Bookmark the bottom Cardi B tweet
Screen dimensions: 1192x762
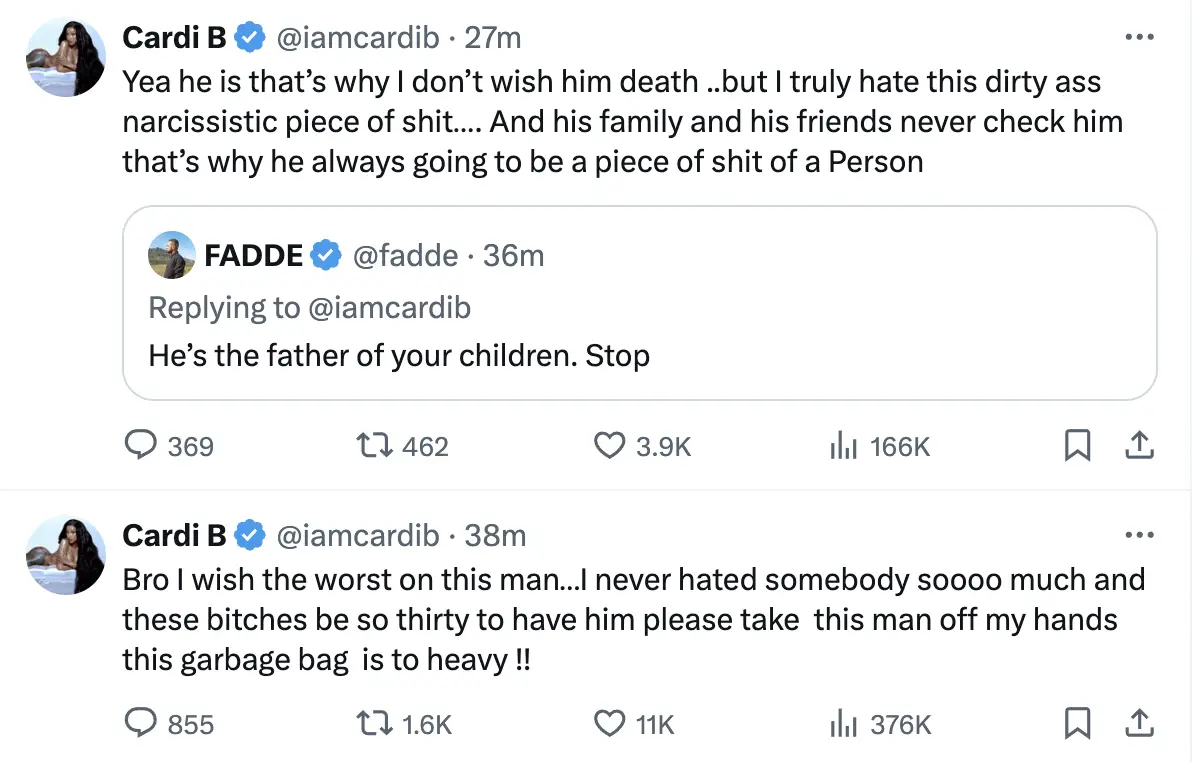click(1078, 723)
